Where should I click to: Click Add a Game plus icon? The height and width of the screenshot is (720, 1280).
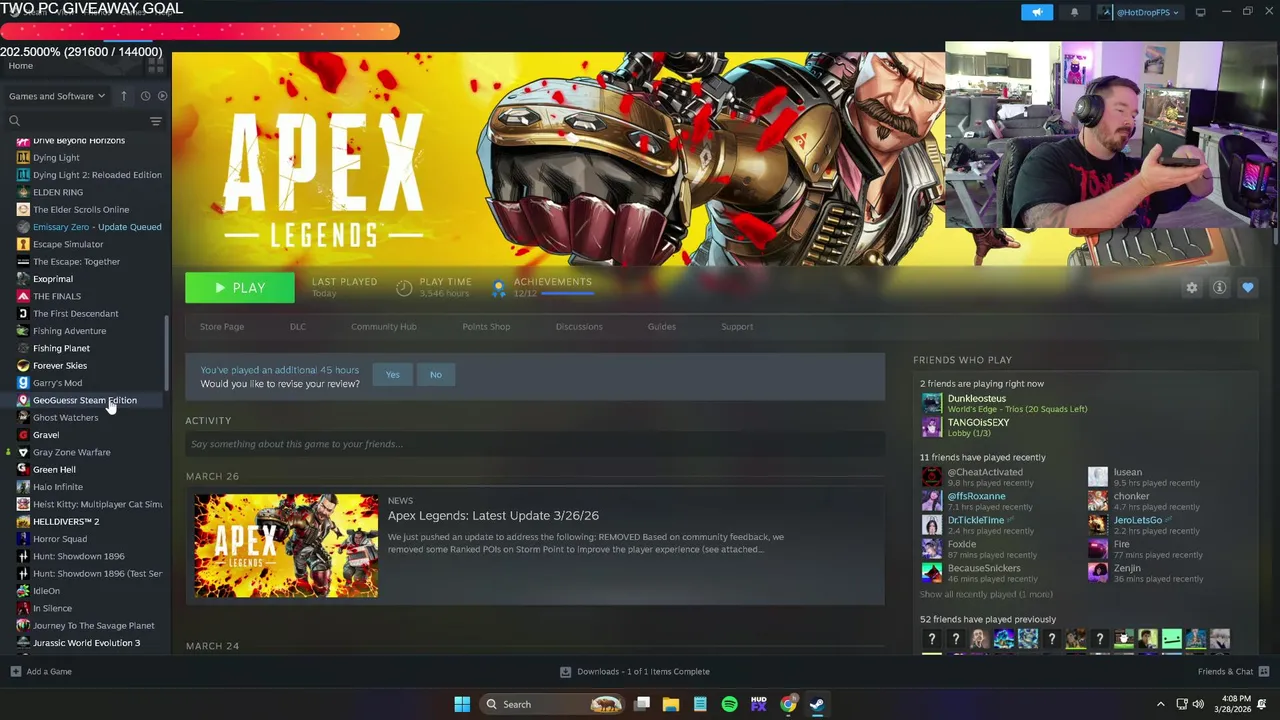15,672
